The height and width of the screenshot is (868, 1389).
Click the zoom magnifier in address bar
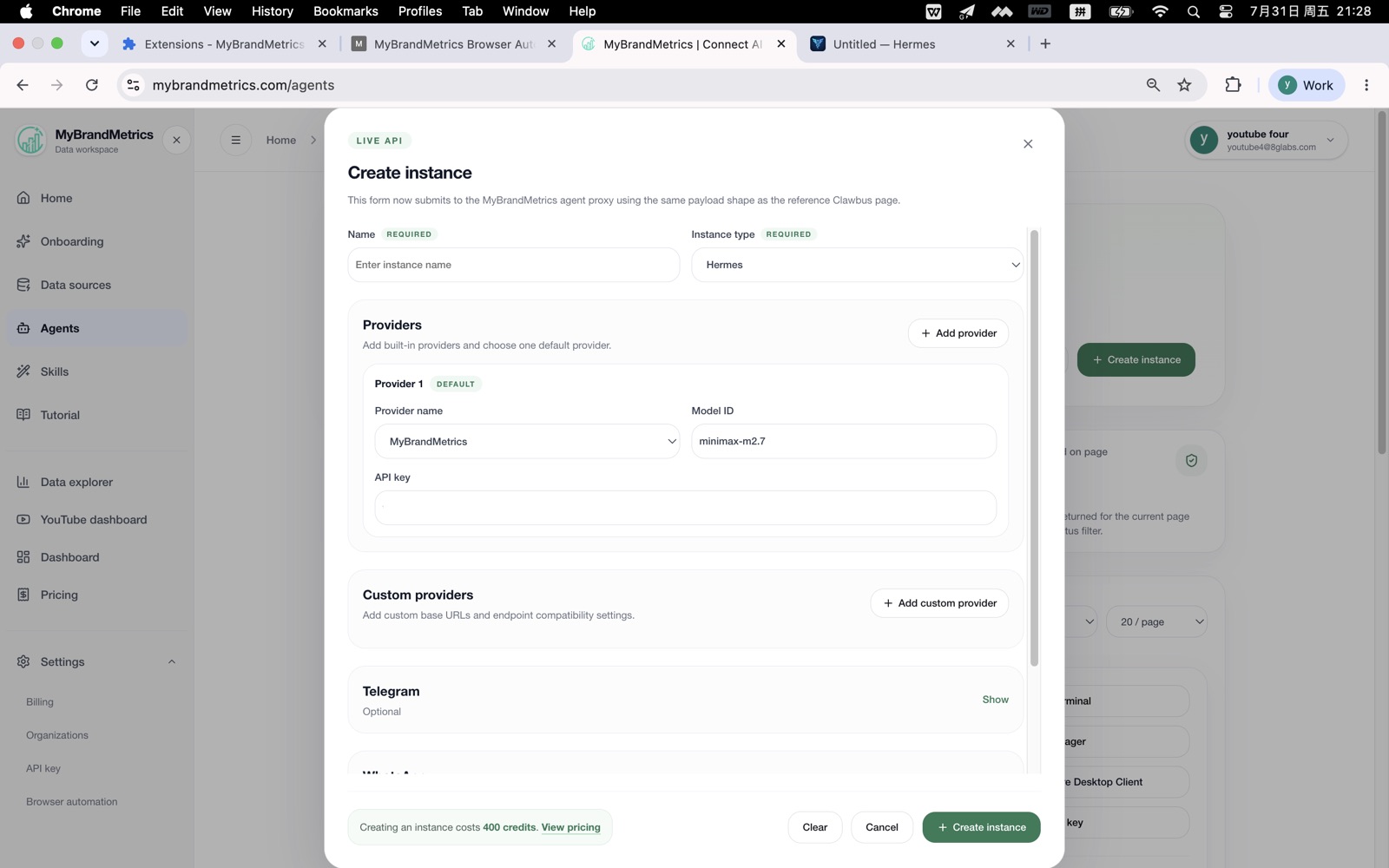pyautogui.click(x=1153, y=85)
